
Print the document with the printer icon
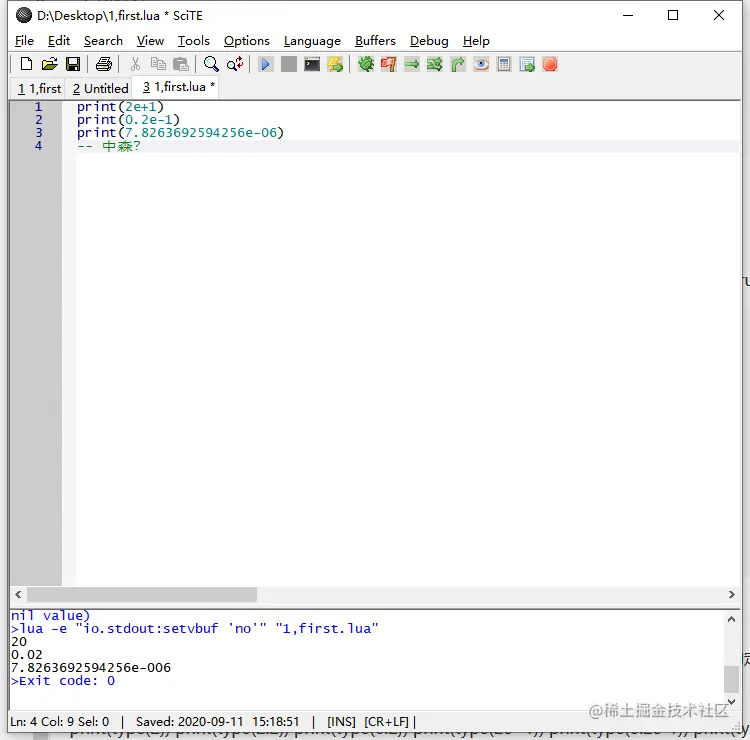pyautogui.click(x=103, y=64)
